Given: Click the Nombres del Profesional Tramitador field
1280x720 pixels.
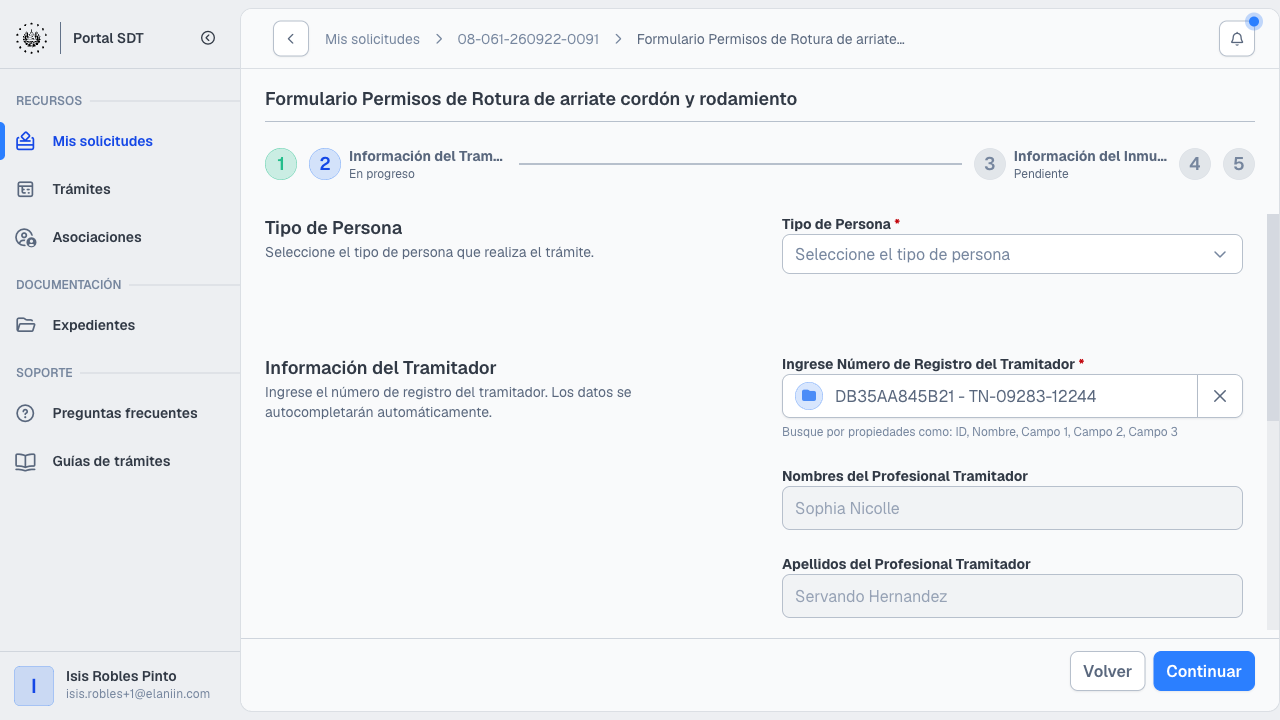Looking at the screenshot, I should 1012,508.
